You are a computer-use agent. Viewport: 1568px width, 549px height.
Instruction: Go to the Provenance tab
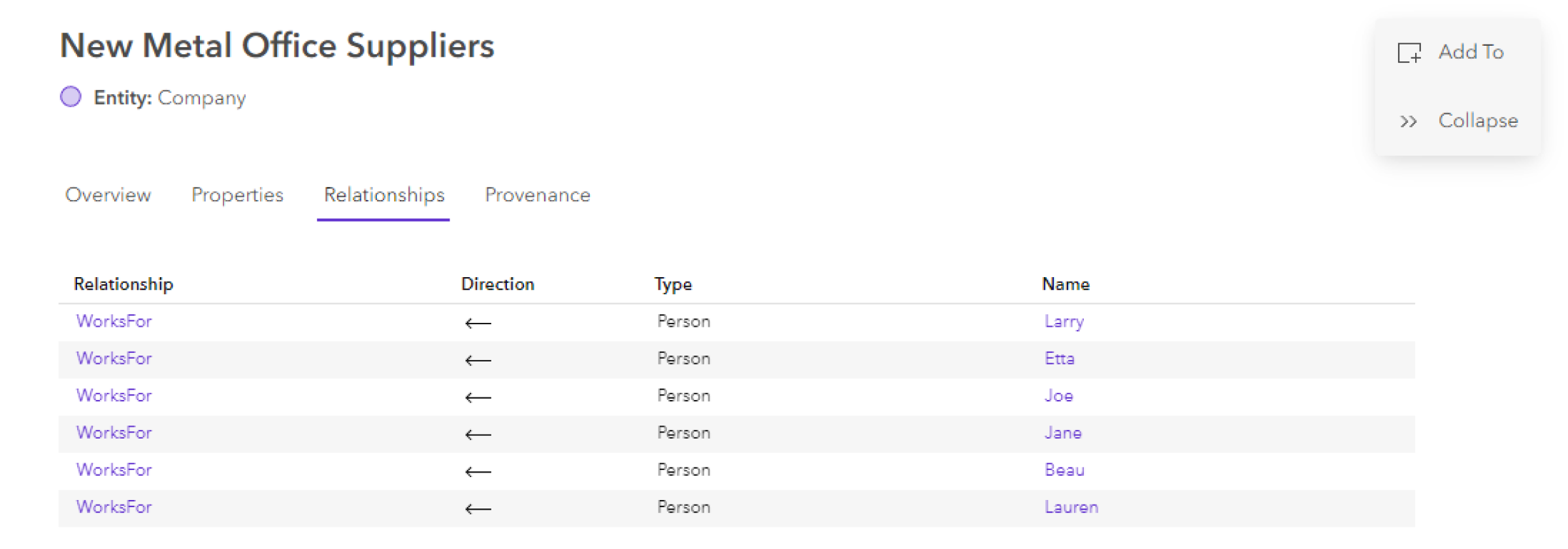tap(537, 195)
